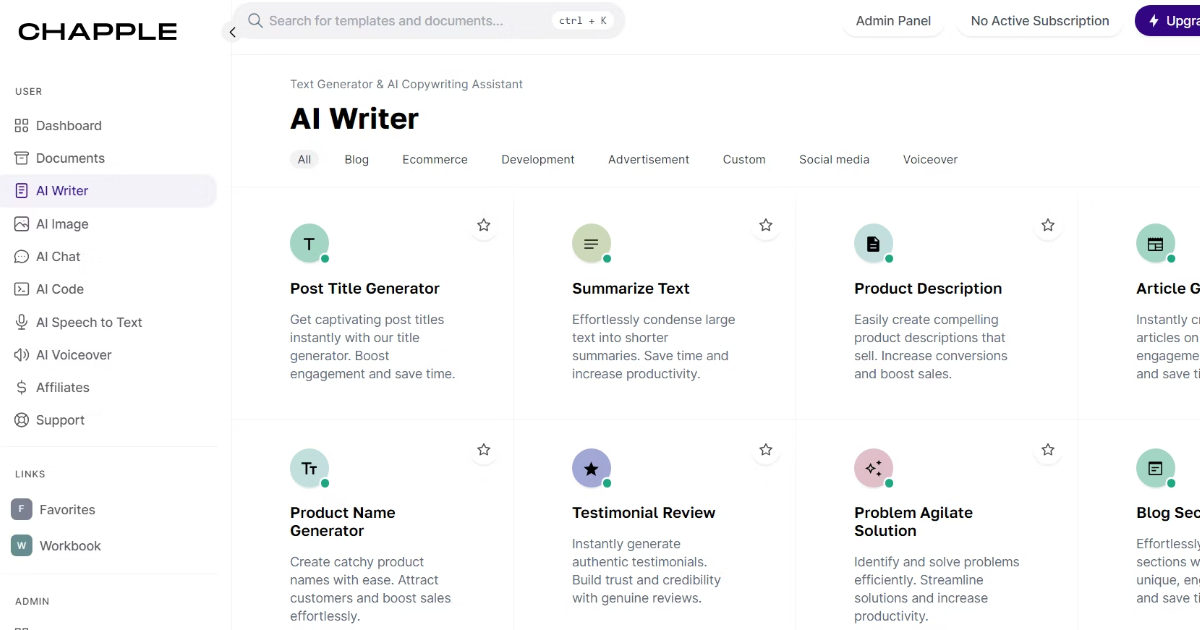1200x630 pixels.
Task: Click the Product Description document icon
Action: point(873,244)
